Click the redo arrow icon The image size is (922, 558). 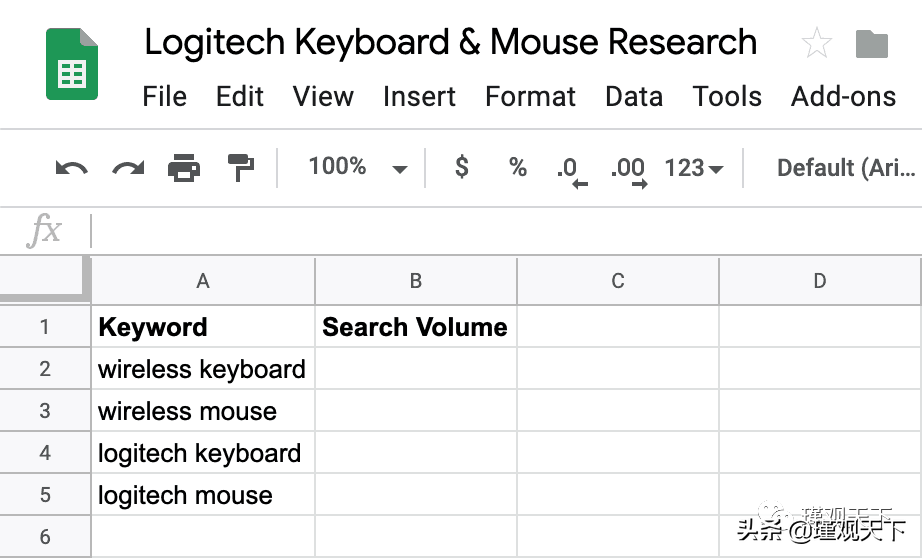[x=128, y=168]
